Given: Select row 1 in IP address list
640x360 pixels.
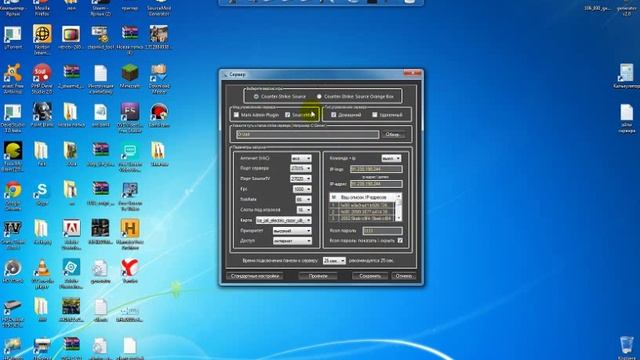Looking at the screenshot, I should 362,206.
